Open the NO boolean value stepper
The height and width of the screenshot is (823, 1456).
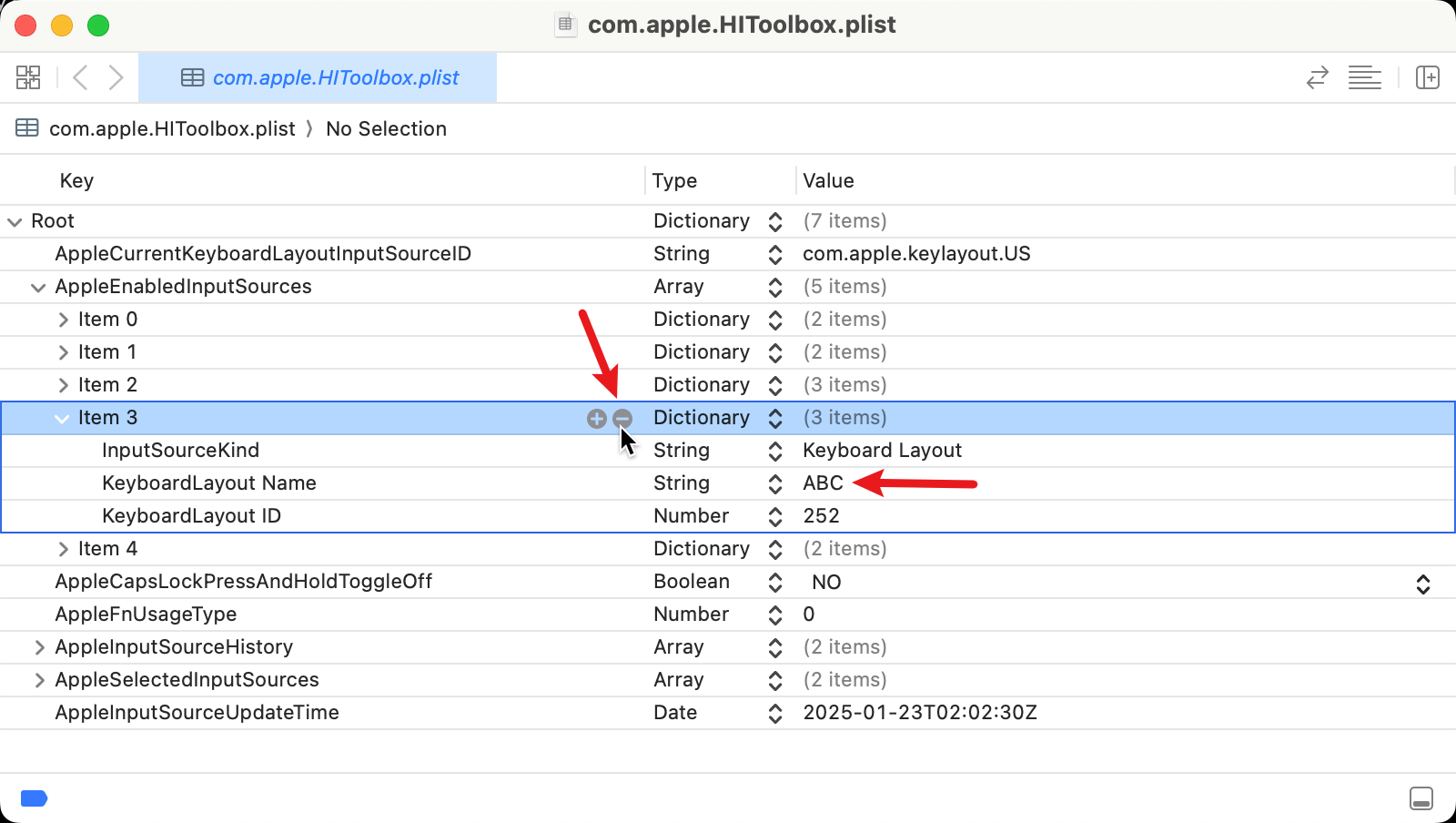click(1423, 584)
